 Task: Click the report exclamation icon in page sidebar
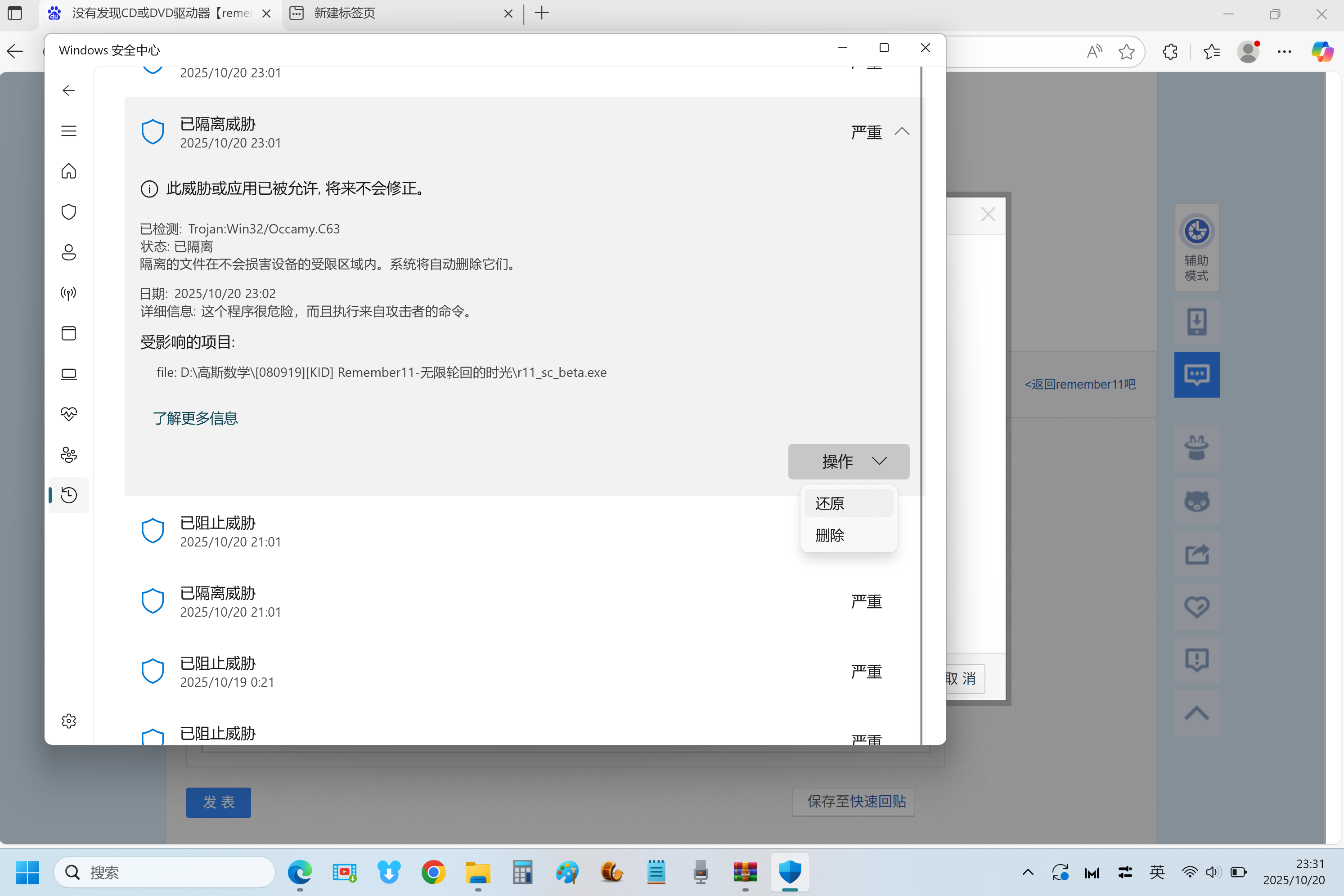(1196, 659)
